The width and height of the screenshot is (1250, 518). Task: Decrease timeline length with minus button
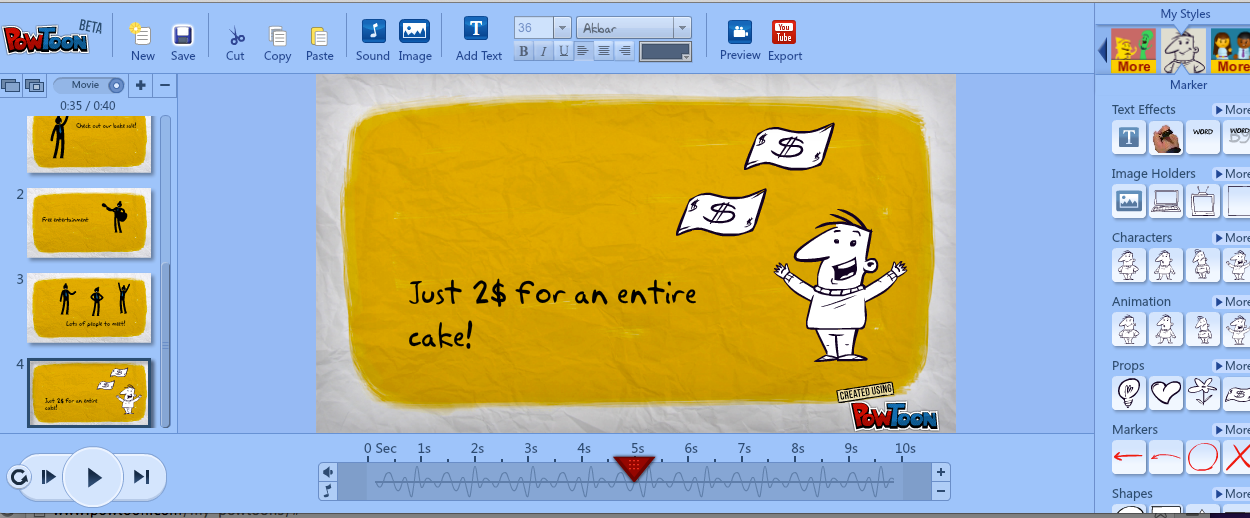(941, 491)
